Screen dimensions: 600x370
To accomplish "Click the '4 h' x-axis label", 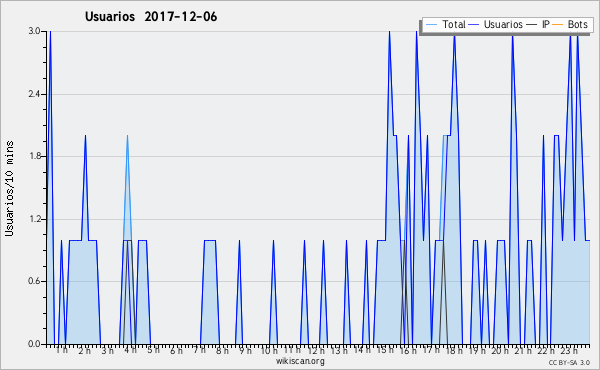I will click(x=130, y=350).
